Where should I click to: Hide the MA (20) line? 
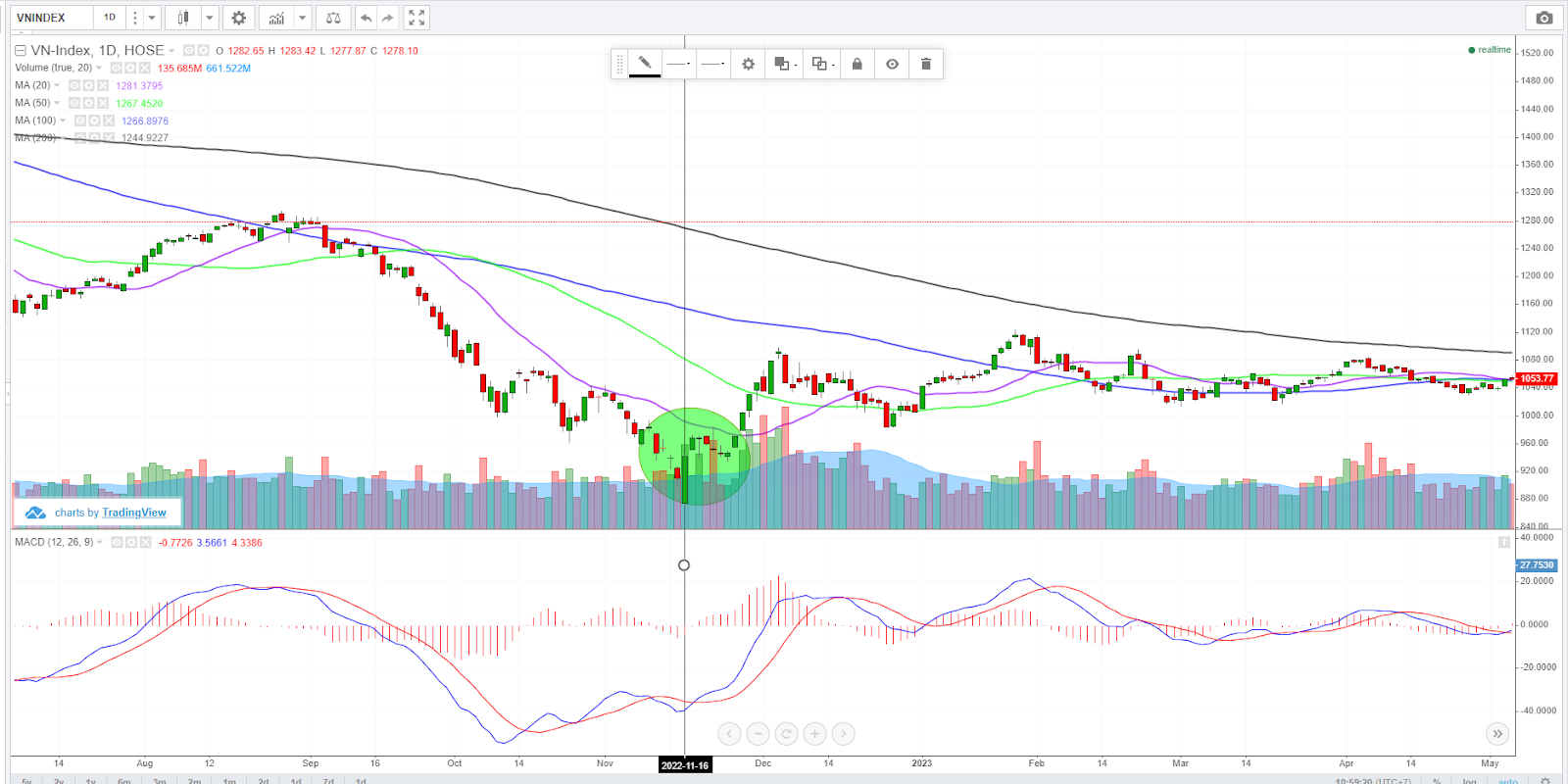(x=74, y=86)
